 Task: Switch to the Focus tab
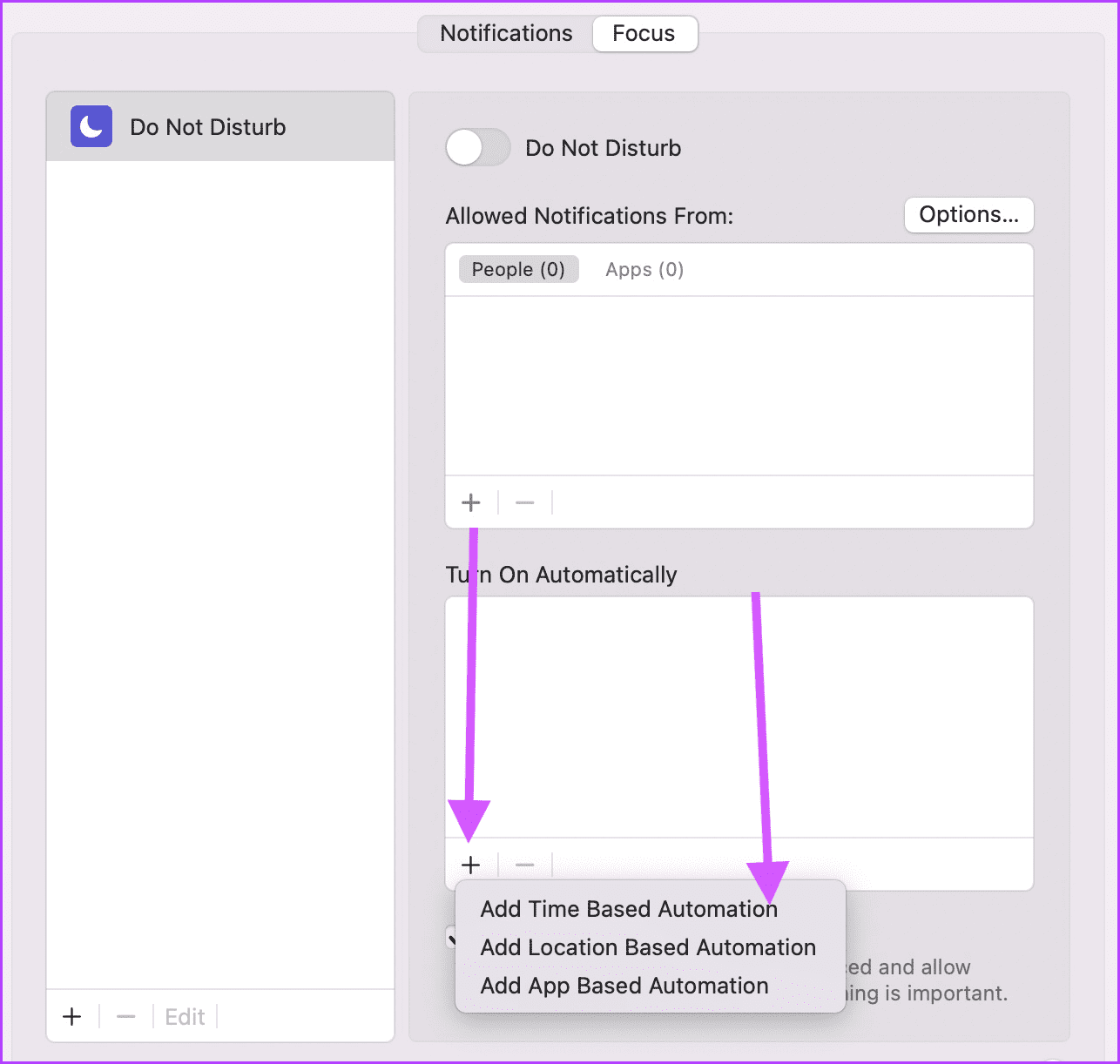[644, 33]
